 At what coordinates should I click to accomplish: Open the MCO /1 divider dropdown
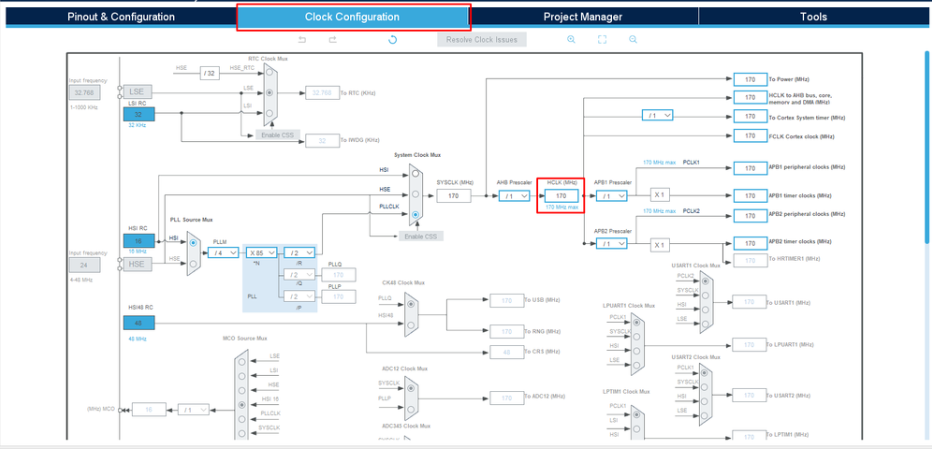194,410
